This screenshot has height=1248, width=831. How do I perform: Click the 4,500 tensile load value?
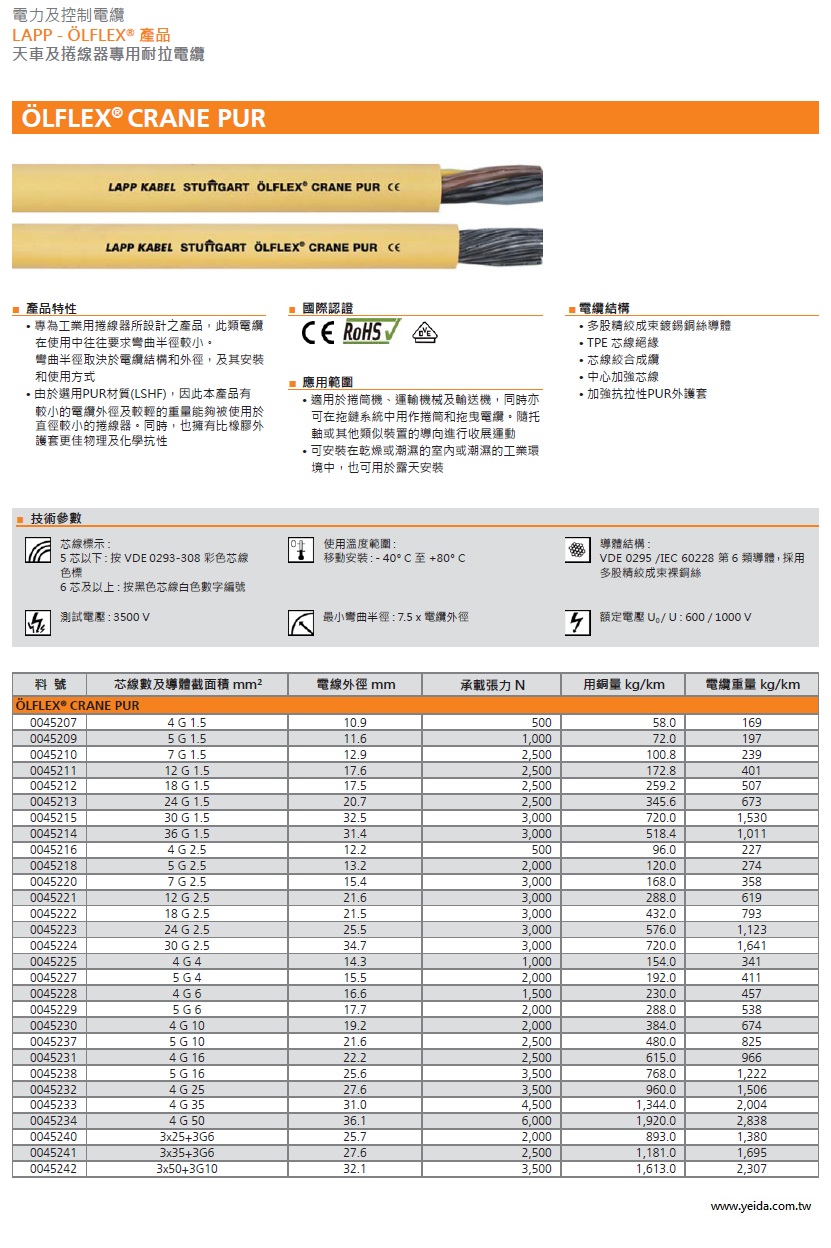click(x=536, y=1105)
